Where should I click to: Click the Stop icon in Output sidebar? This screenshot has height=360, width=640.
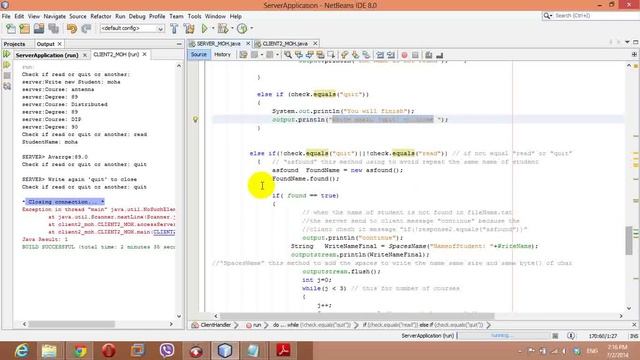click(x=7, y=76)
